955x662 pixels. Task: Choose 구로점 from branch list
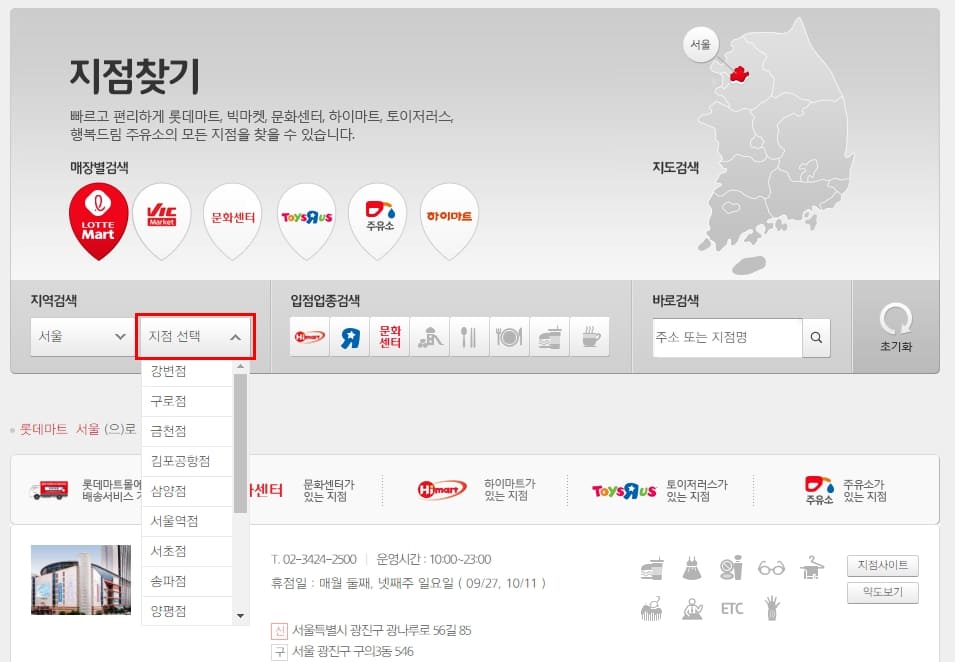187,401
